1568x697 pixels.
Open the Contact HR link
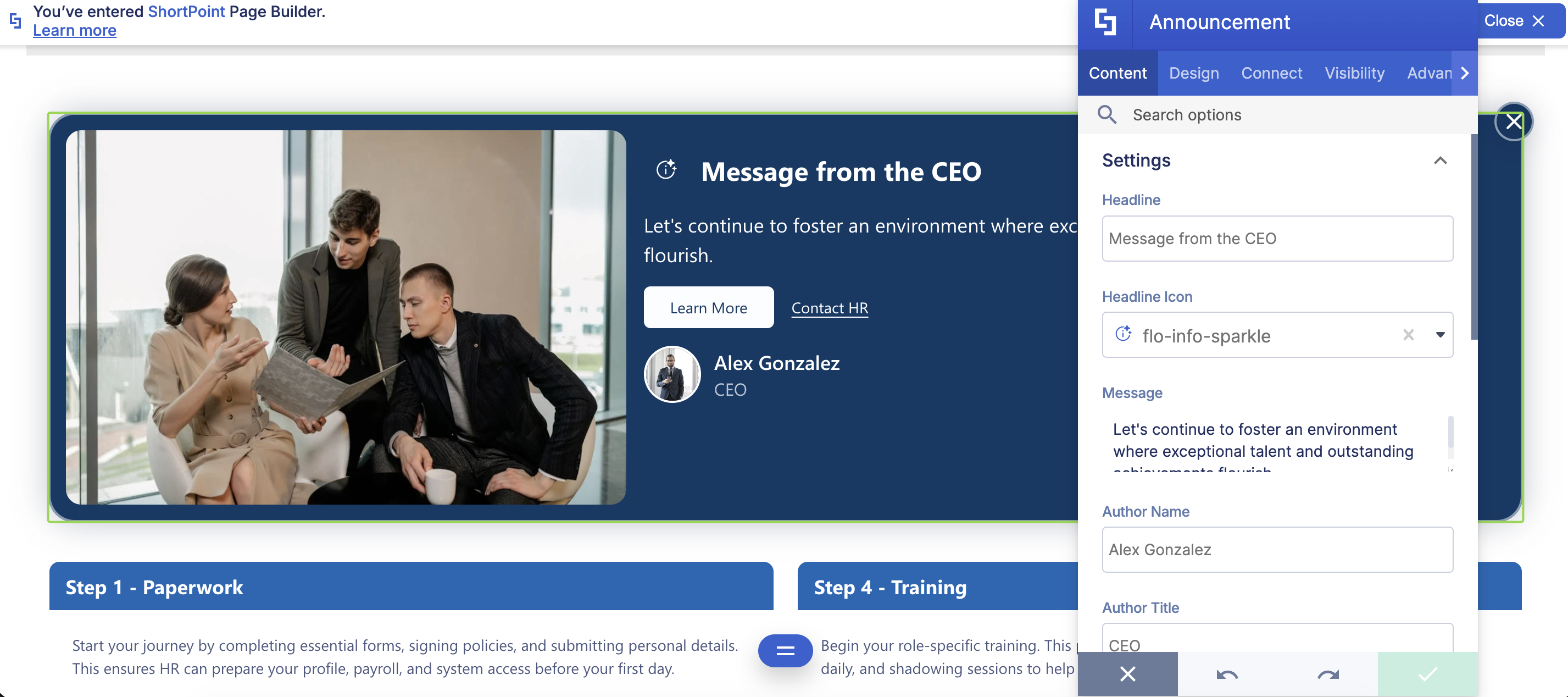[829, 308]
